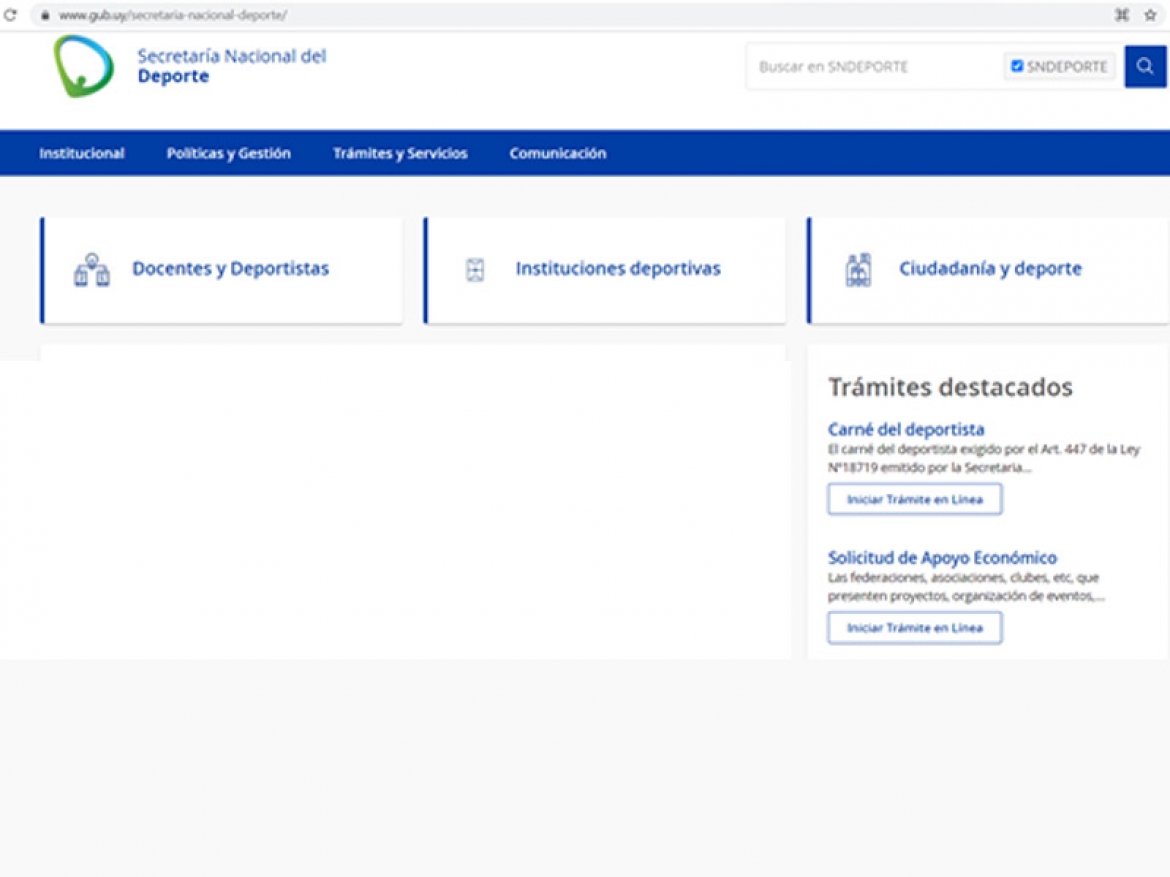This screenshot has width=1170, height=877.
Task: Expand the Políticas y Gestión menu
Action: [x=228, y=153]
